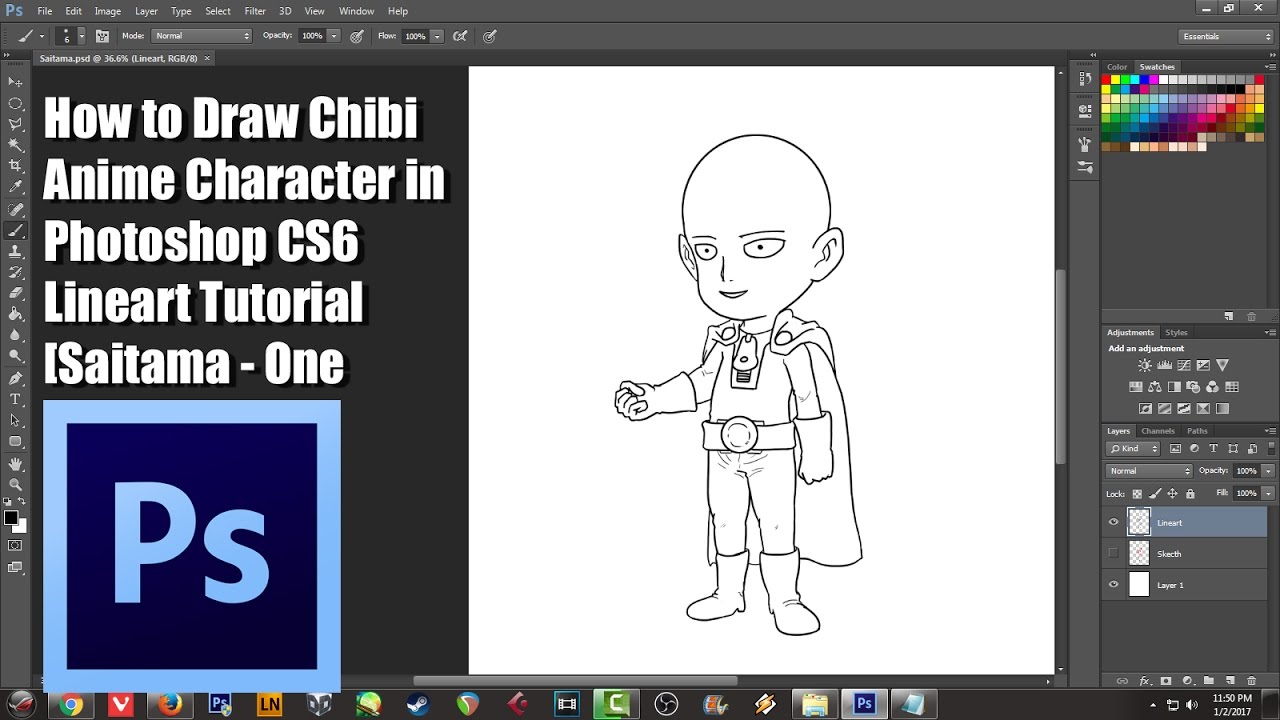Open the layer blend mode Normal dropdown

pos(1149,470)
